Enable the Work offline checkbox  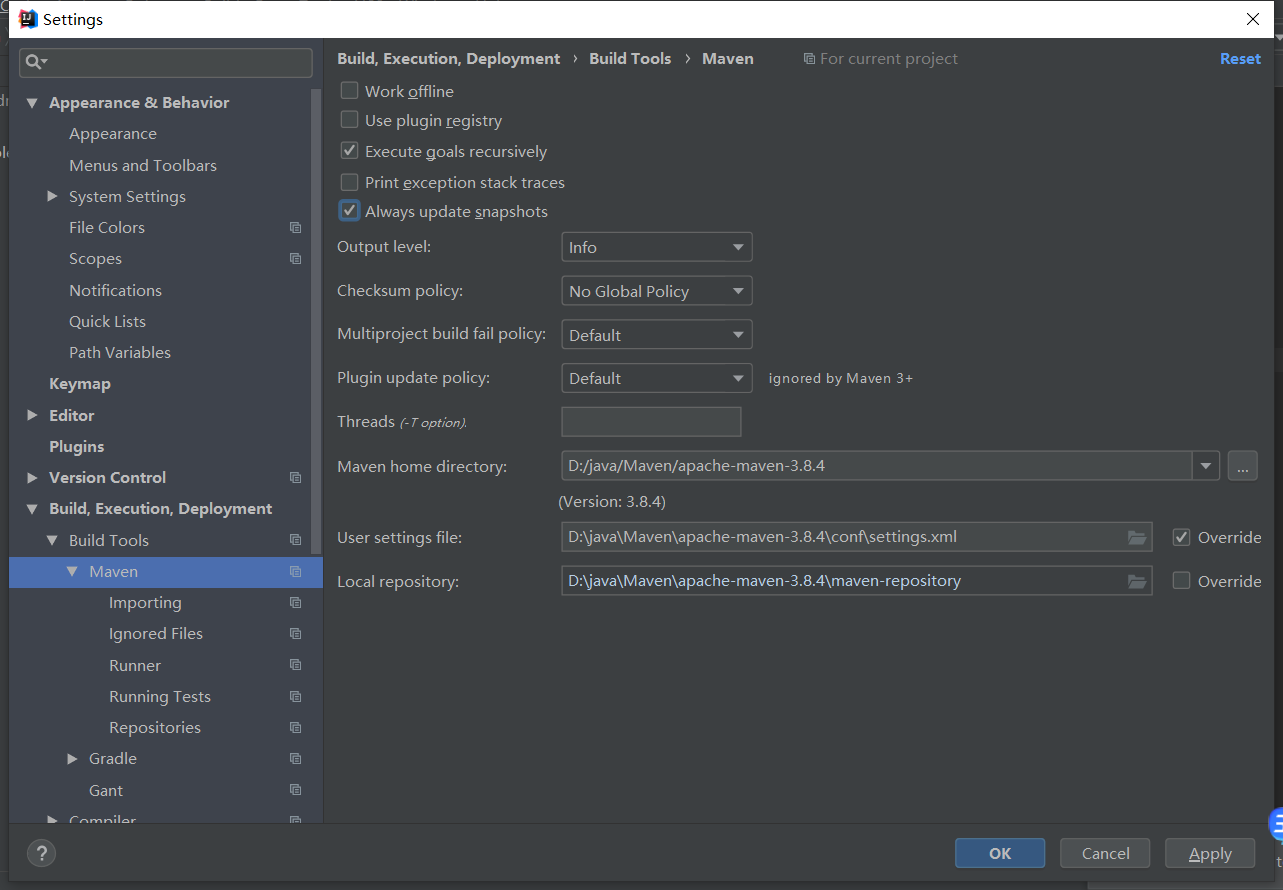(x=349, y=90)
